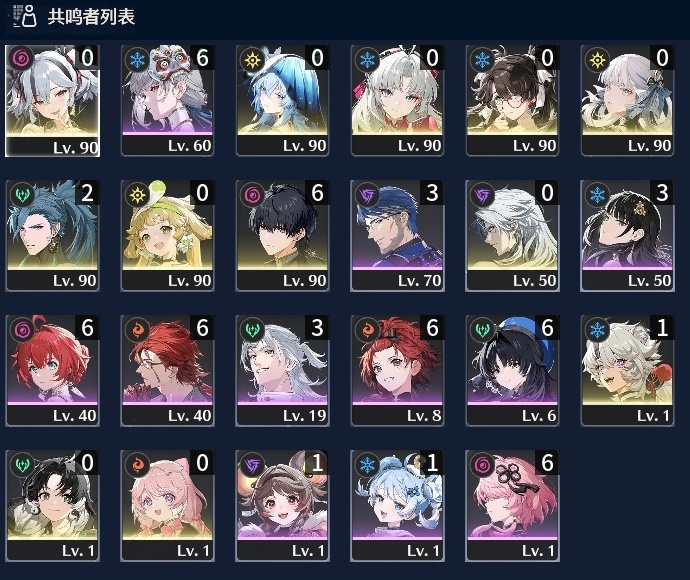
Task: Click Aero icon on the Lv. 19 card
Action: pyautogui.click(x=253, y=329)
